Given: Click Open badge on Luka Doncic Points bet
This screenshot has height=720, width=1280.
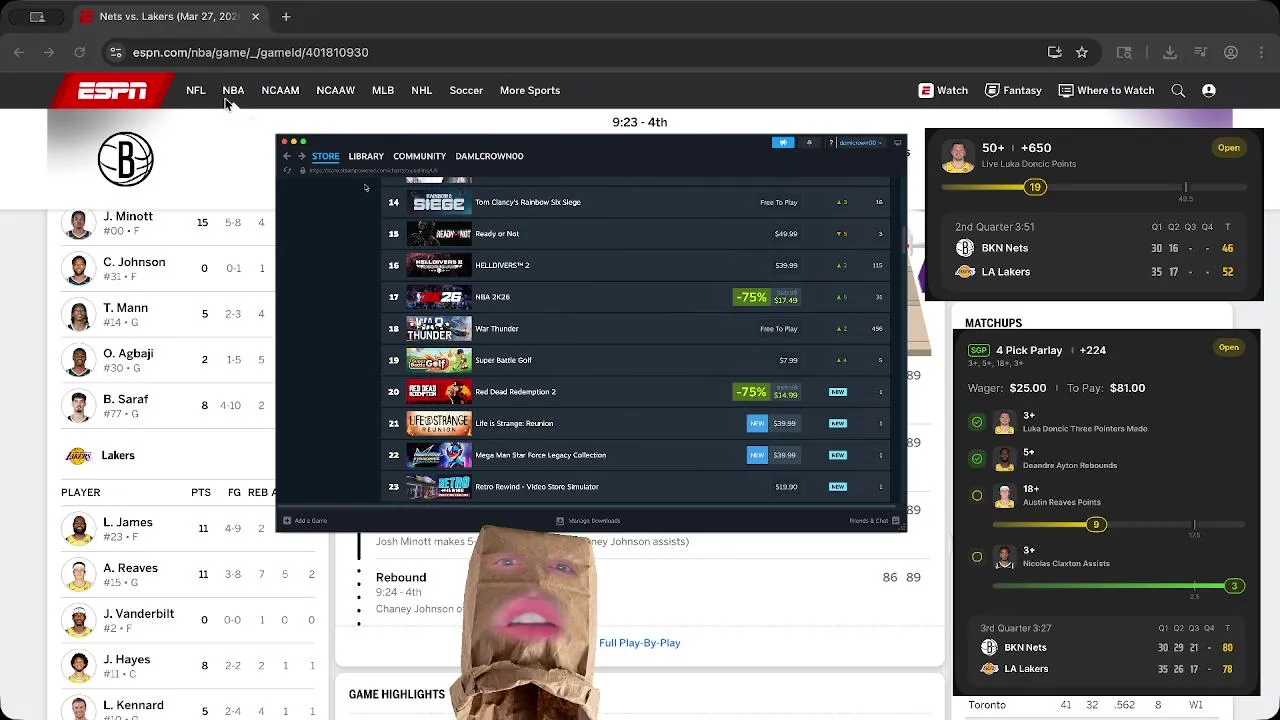Looking at the screenshot, I should [1229, 148].
